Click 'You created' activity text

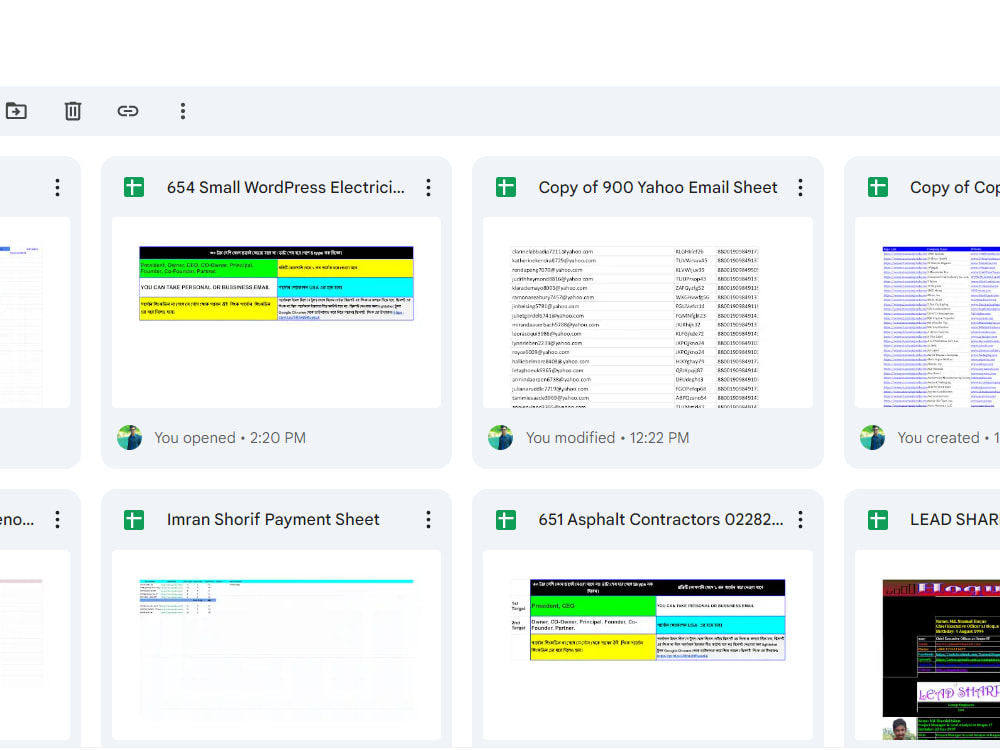[x=948, y=438]
